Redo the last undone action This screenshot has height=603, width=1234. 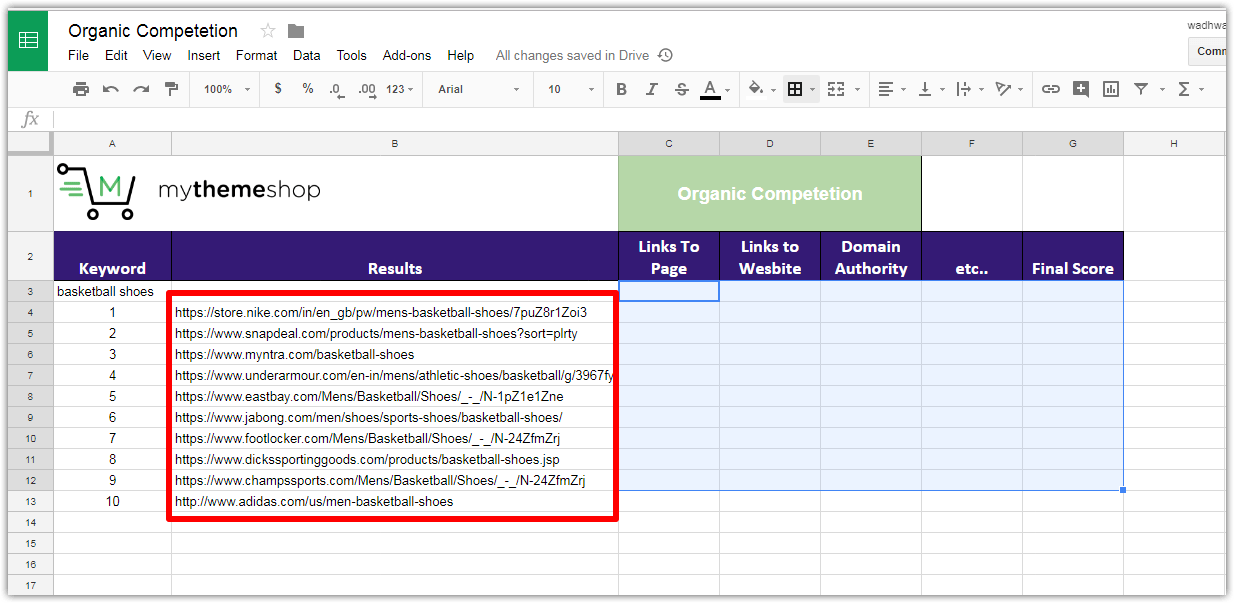141,89
